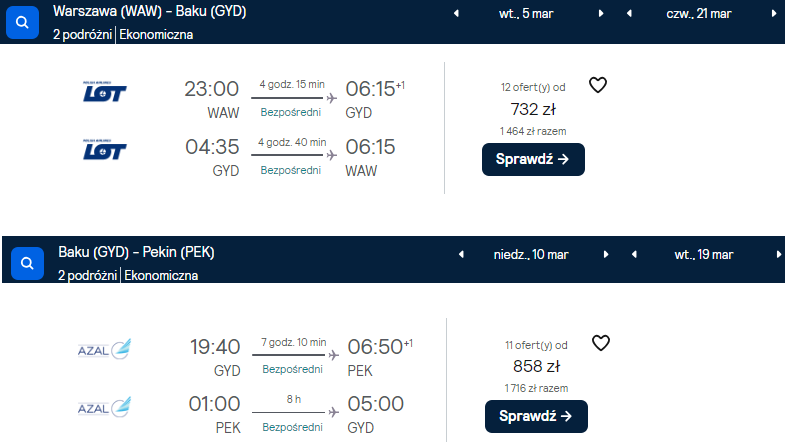Open Warszawa (WAW) – Baku (GYD) route title
The height and width of the screenshot is (442, 785).
tap(150, 11)
